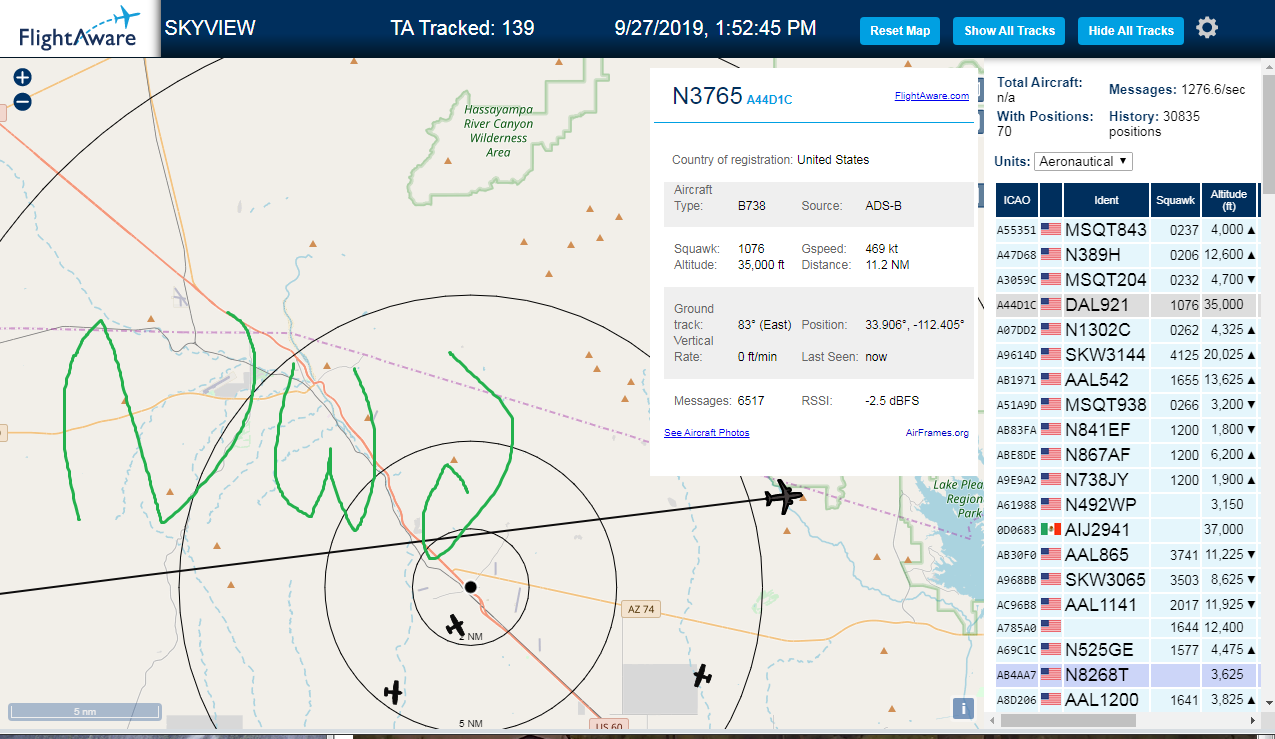Select the N8268T row
This screenshot has height=739, width=1275.
coord(1126,675)
